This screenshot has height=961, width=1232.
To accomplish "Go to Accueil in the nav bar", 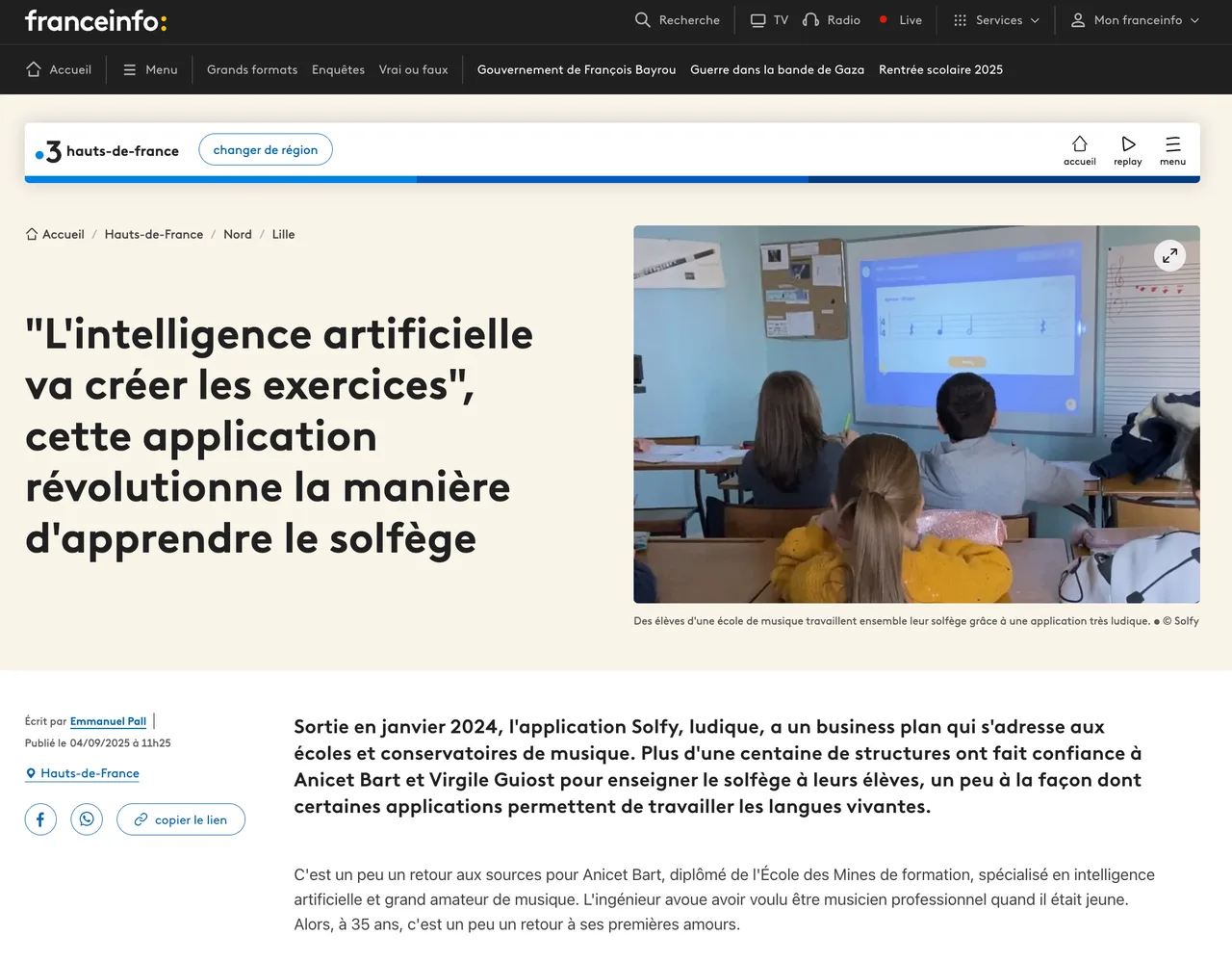I will (59, 69).
